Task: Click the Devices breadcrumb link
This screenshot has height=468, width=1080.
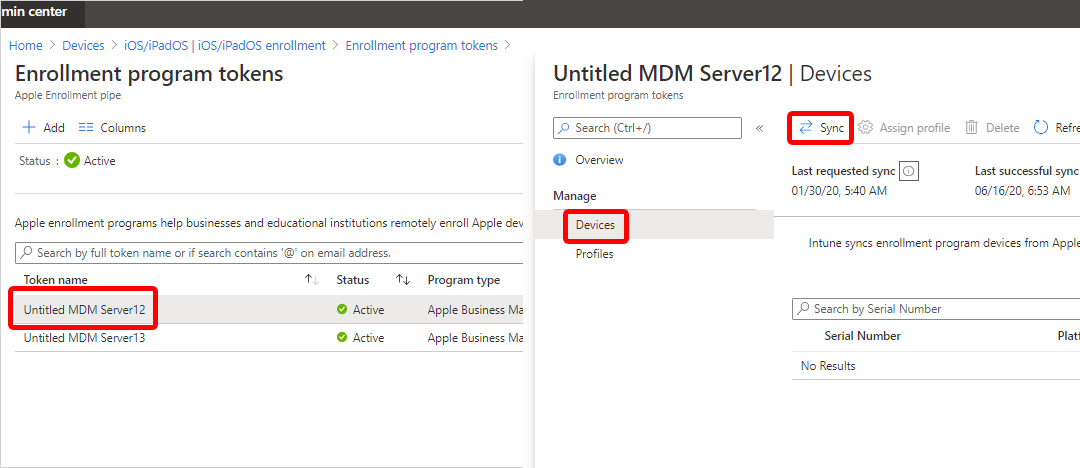Action: pos(83,45)
